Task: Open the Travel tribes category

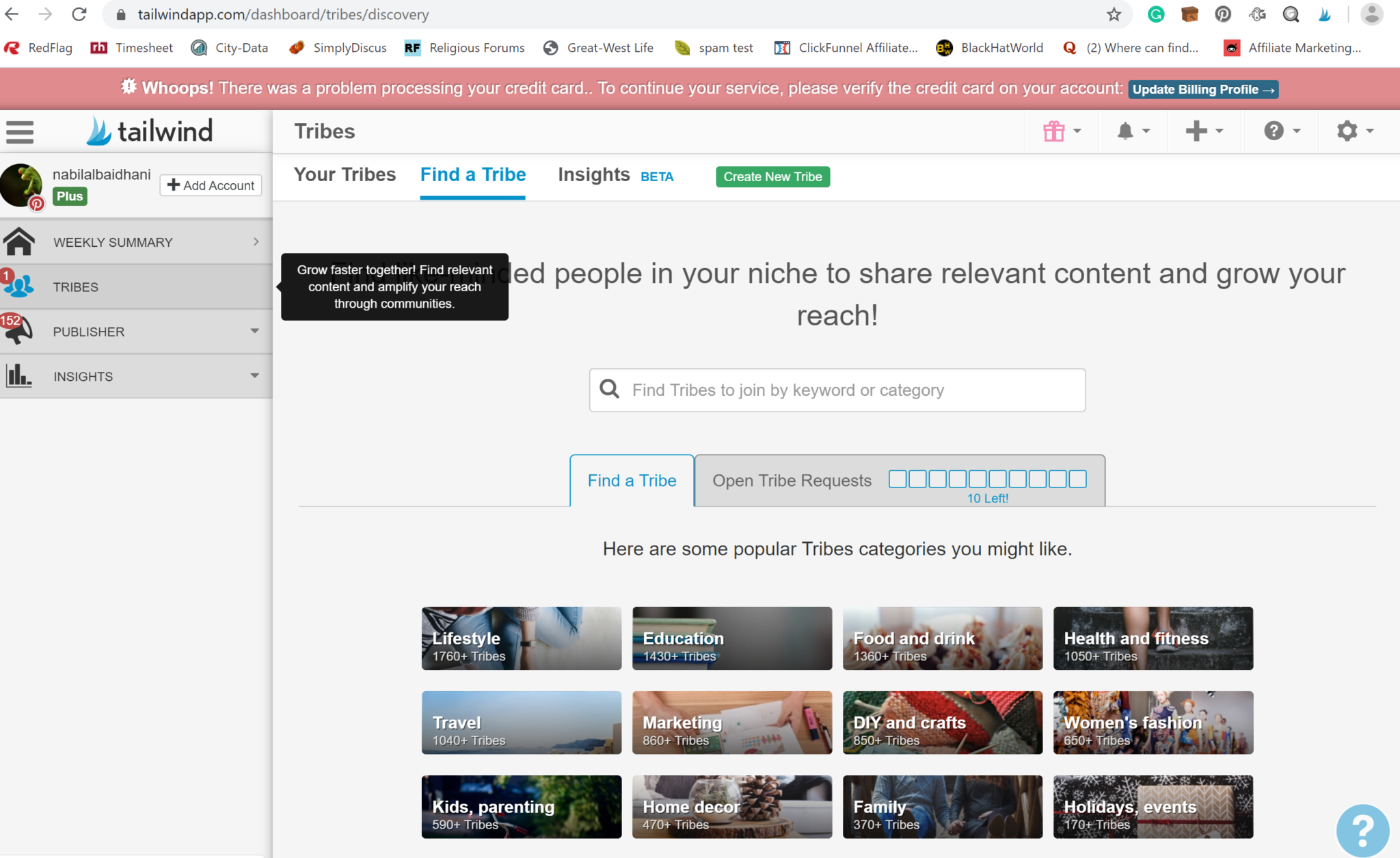Action: click(522, 723)
